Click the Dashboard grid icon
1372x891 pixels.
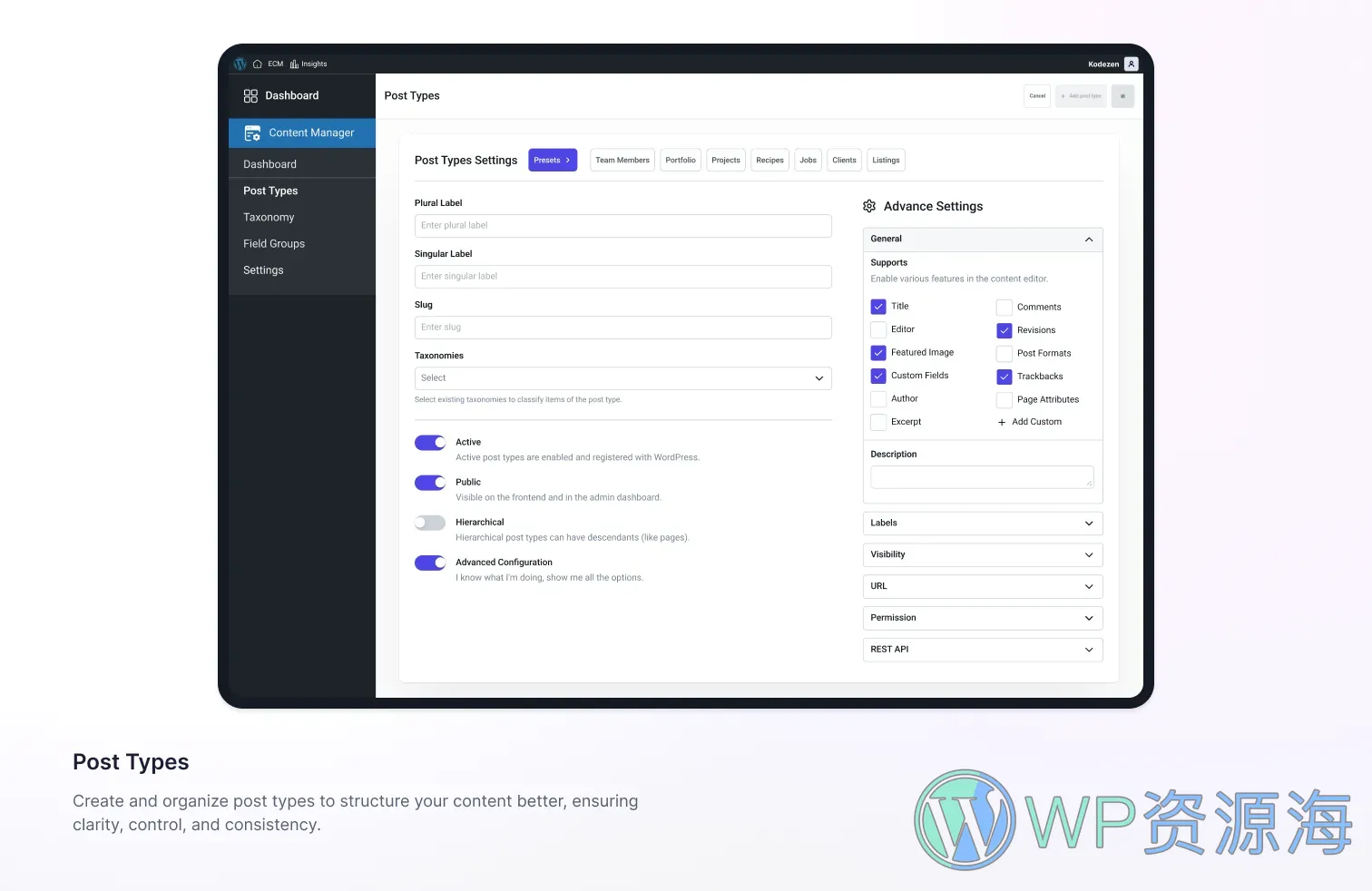tap(251, 95)
